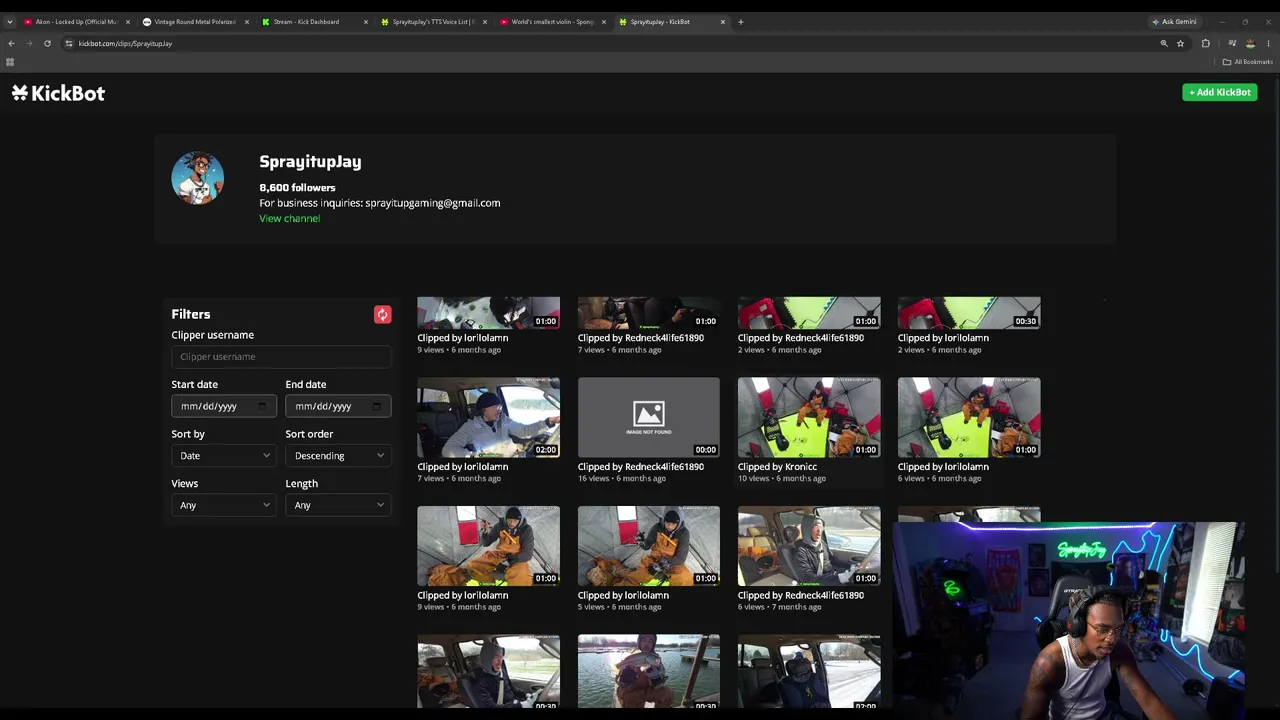
Task: Open the Views filter dropdown
Action: (x=224, y=505)
